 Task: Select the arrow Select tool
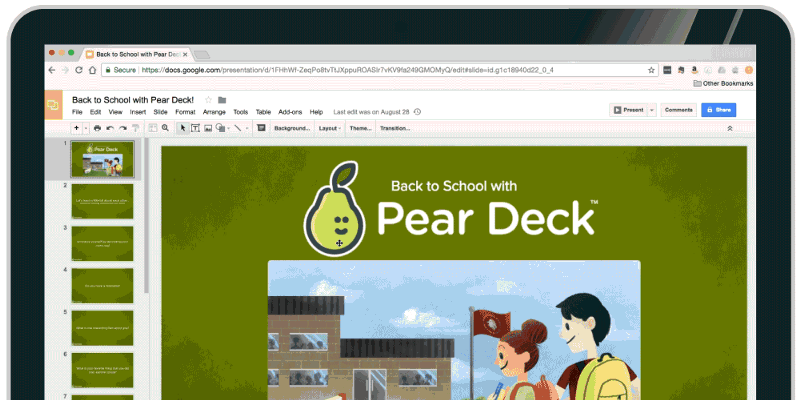(x=183, y=128)
